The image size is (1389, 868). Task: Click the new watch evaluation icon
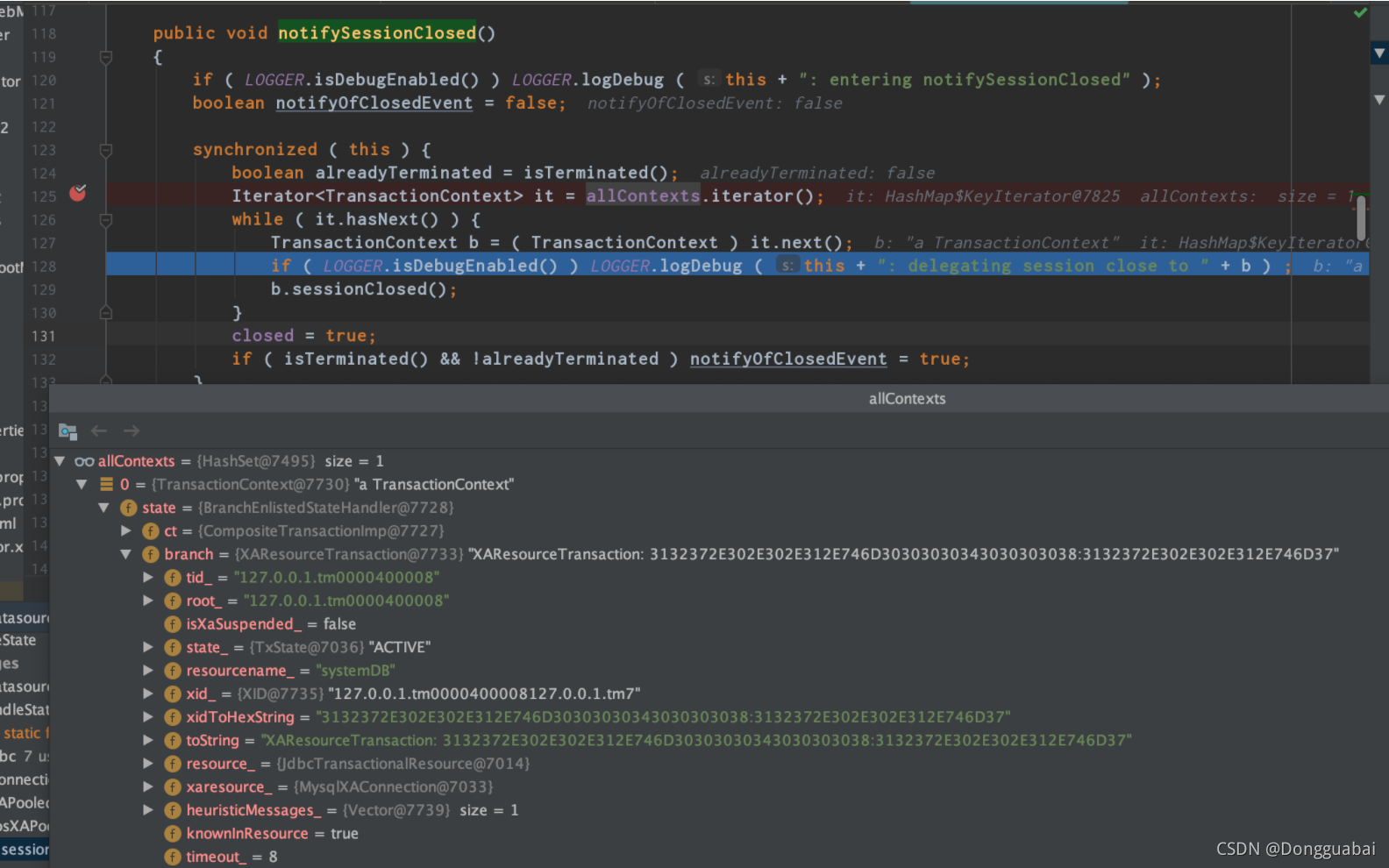68,431
